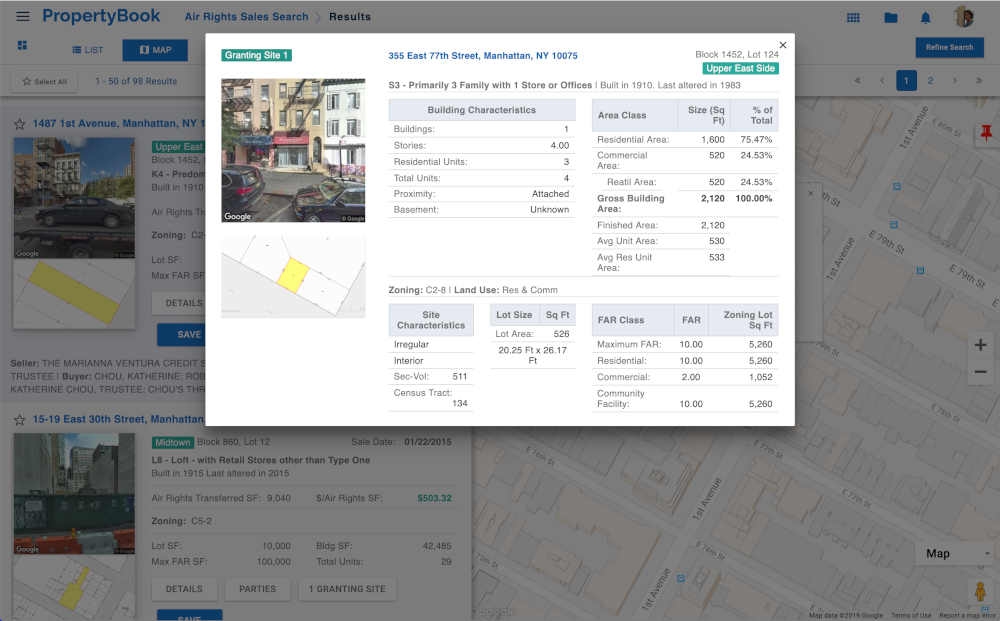Viewport: 1000px width, 621px height.
Task: Select the 'Census Tract:' label
Action: 423,393
